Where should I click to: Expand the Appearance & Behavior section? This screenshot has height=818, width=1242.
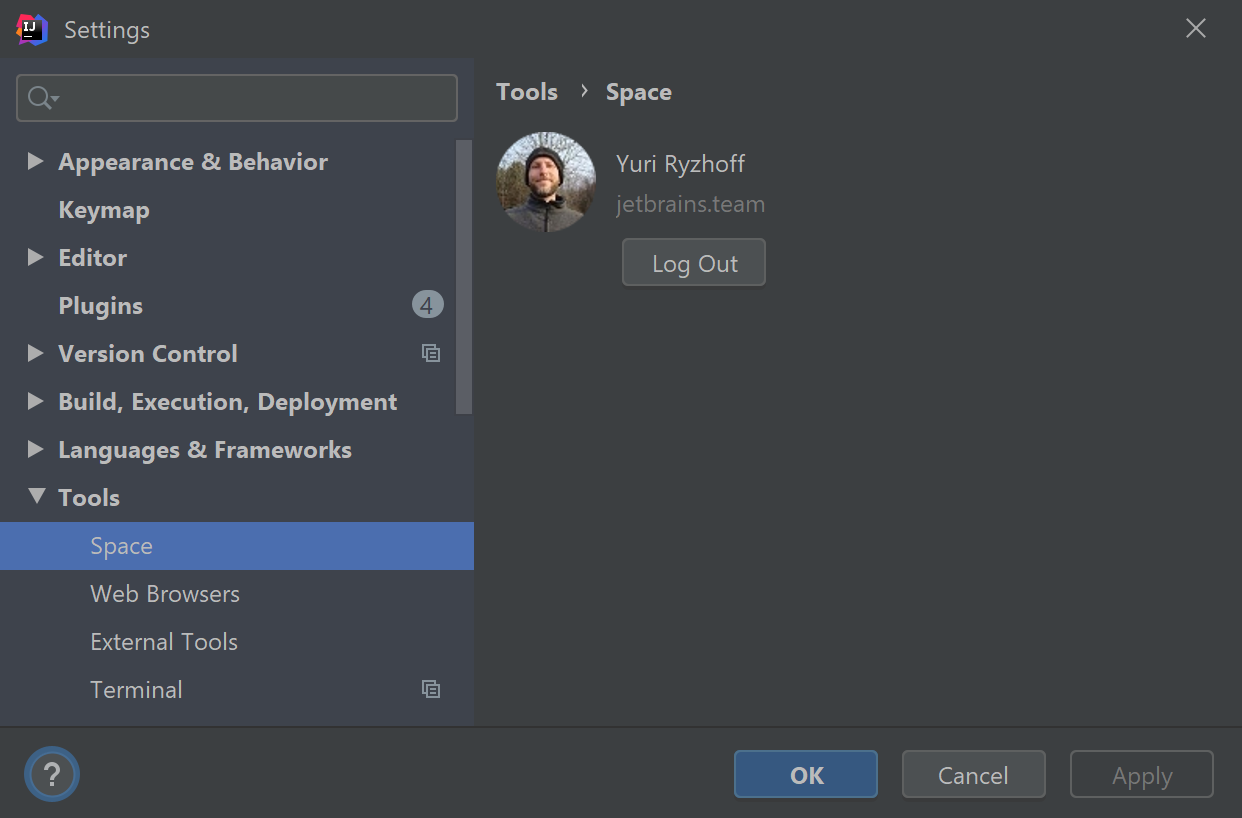pyautogui.click(x=36, y=161)
